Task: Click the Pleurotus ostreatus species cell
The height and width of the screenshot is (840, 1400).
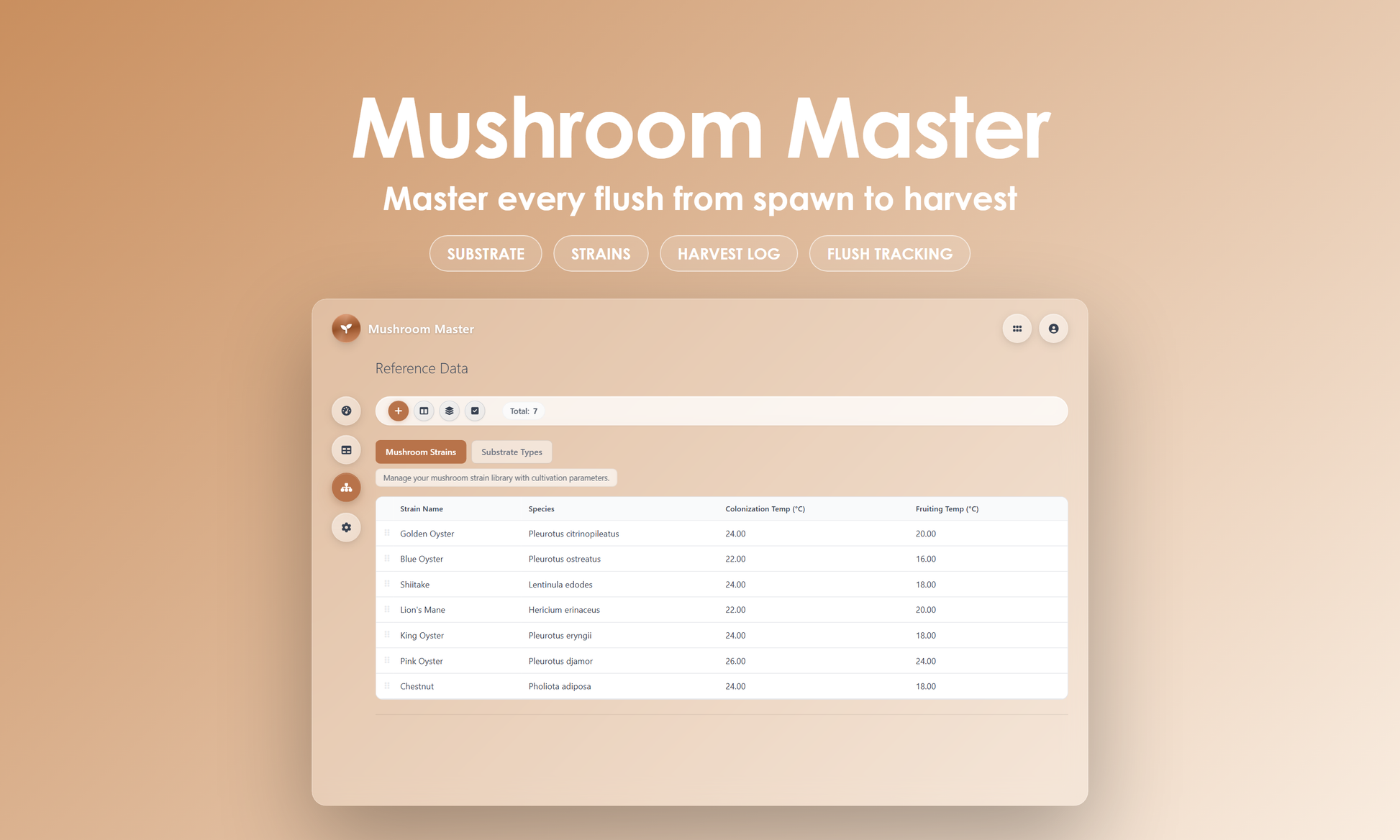Action: [564, 559]
